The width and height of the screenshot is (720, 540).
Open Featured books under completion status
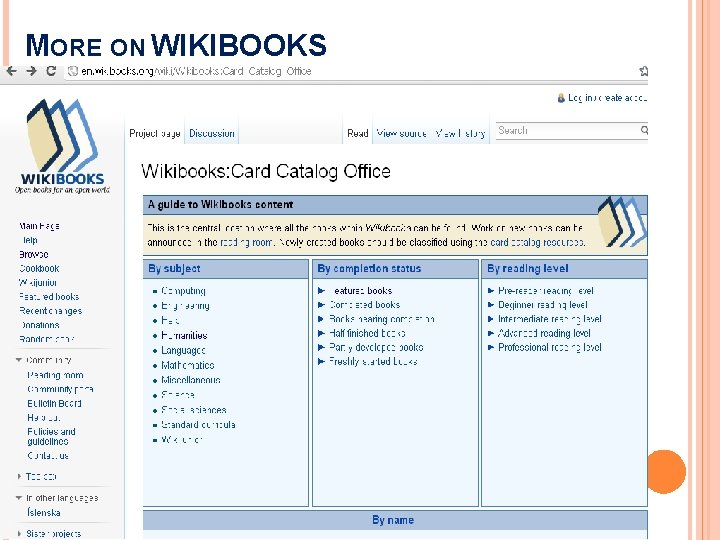360,291
